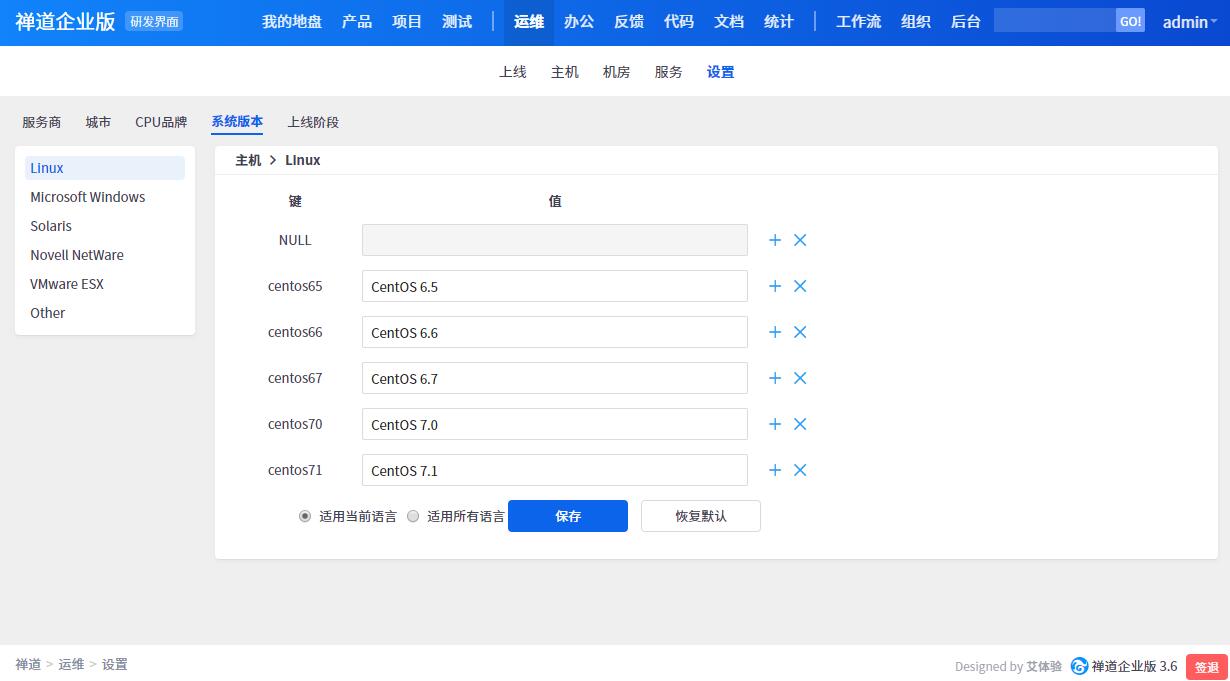The image size is (1230, 681).
Task: Switch to CPU品牌 settings tab
Action: (x=161, y=122)
